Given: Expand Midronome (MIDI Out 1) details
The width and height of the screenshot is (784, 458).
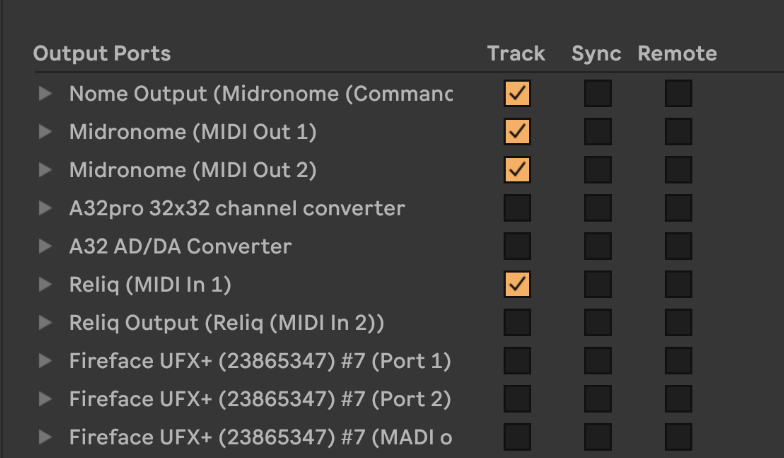Looking at the screenshot, I should click(44, 132).
